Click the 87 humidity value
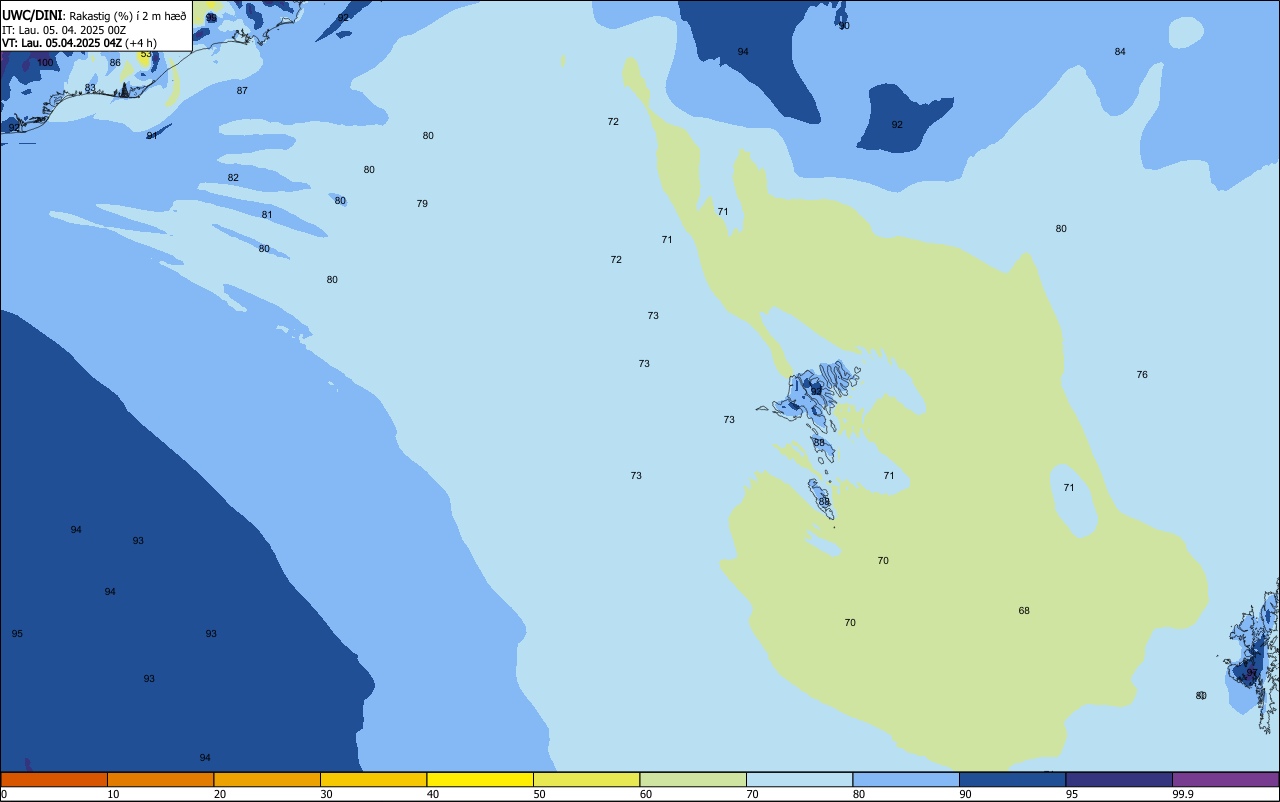 click(x=242, y=91)
